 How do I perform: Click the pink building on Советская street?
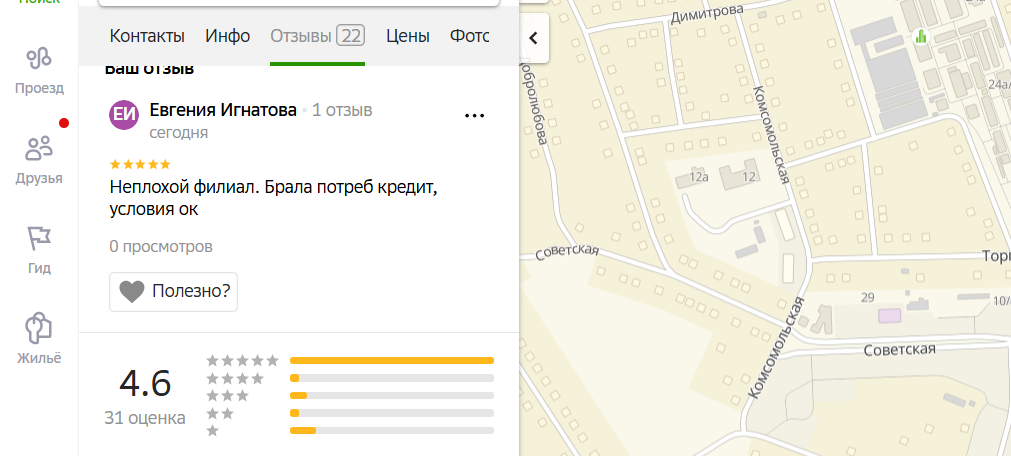[890, 315]
